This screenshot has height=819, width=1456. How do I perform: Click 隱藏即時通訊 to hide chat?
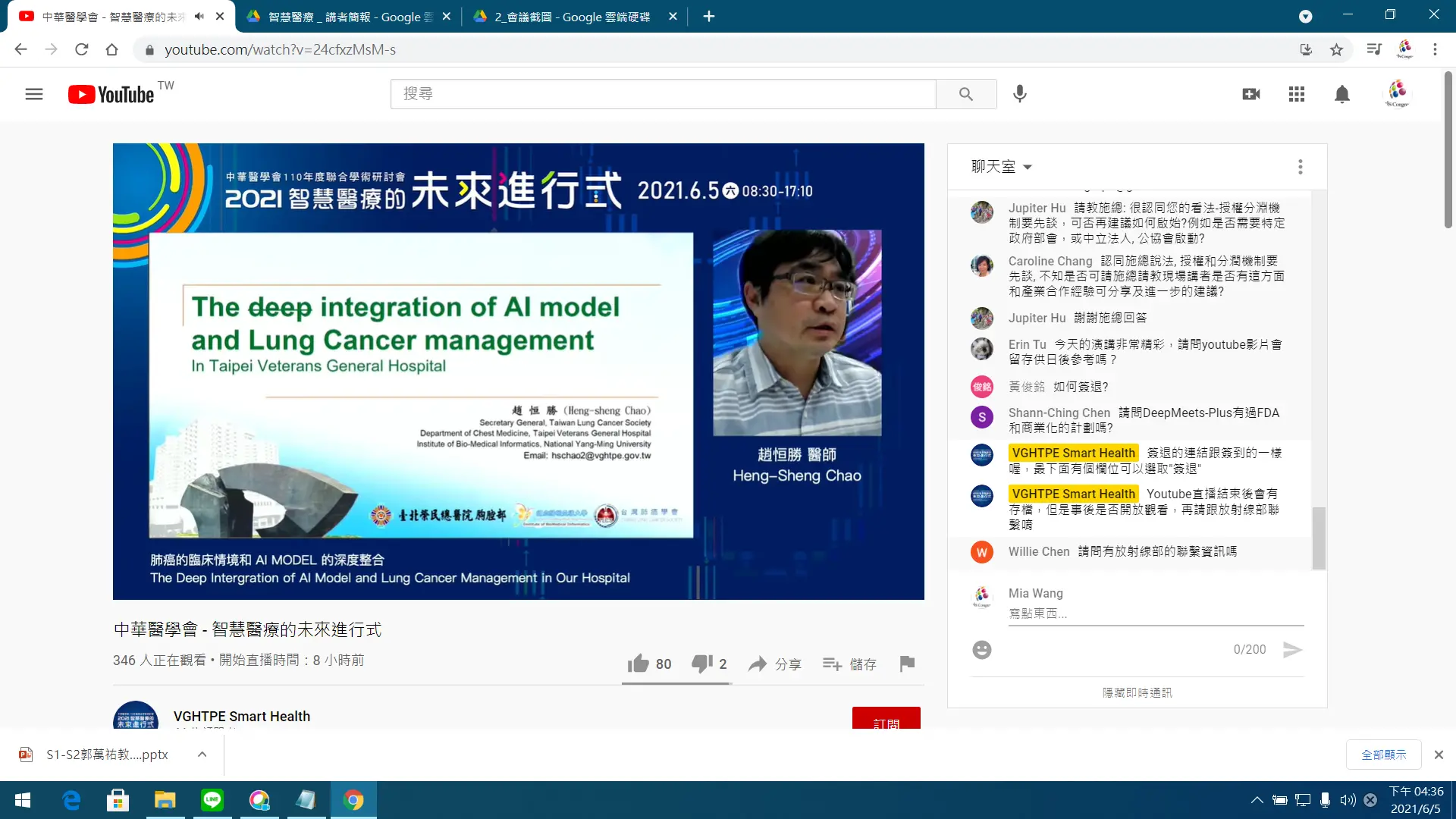click(1137, 692)
